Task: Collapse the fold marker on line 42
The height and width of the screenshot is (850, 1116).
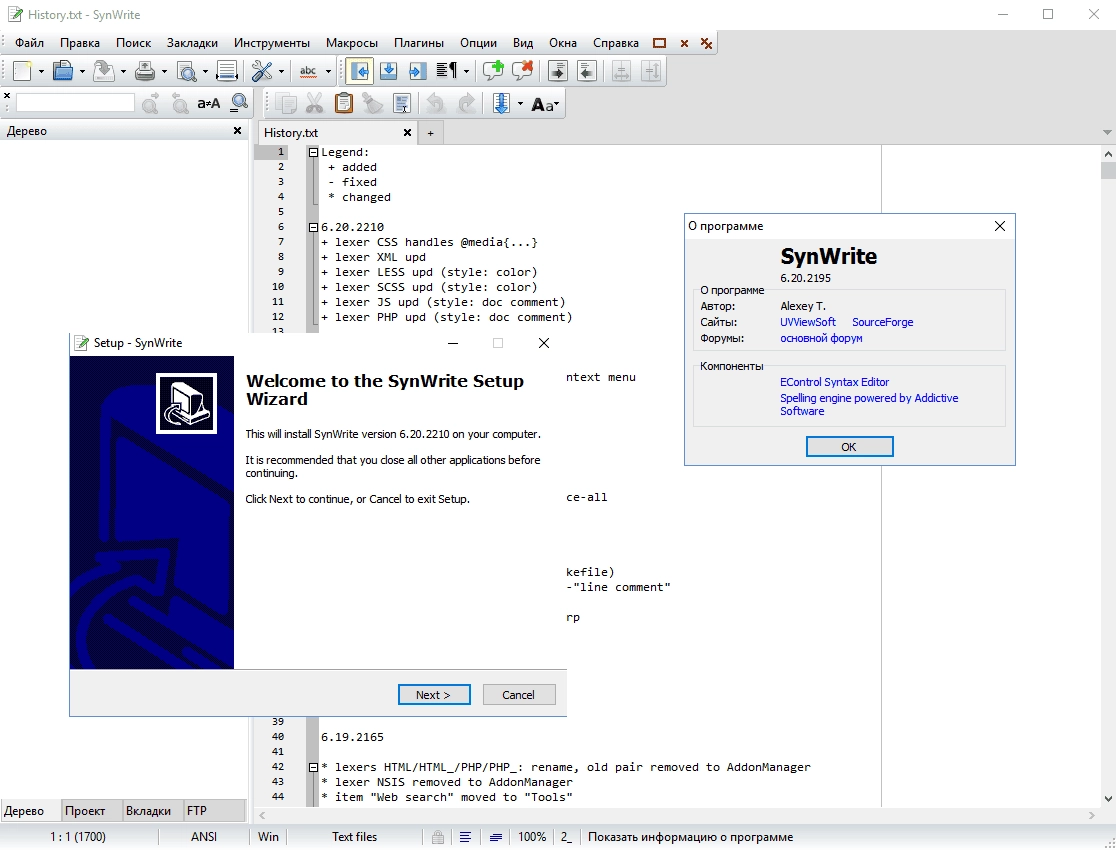Action: tap(313, 767)
